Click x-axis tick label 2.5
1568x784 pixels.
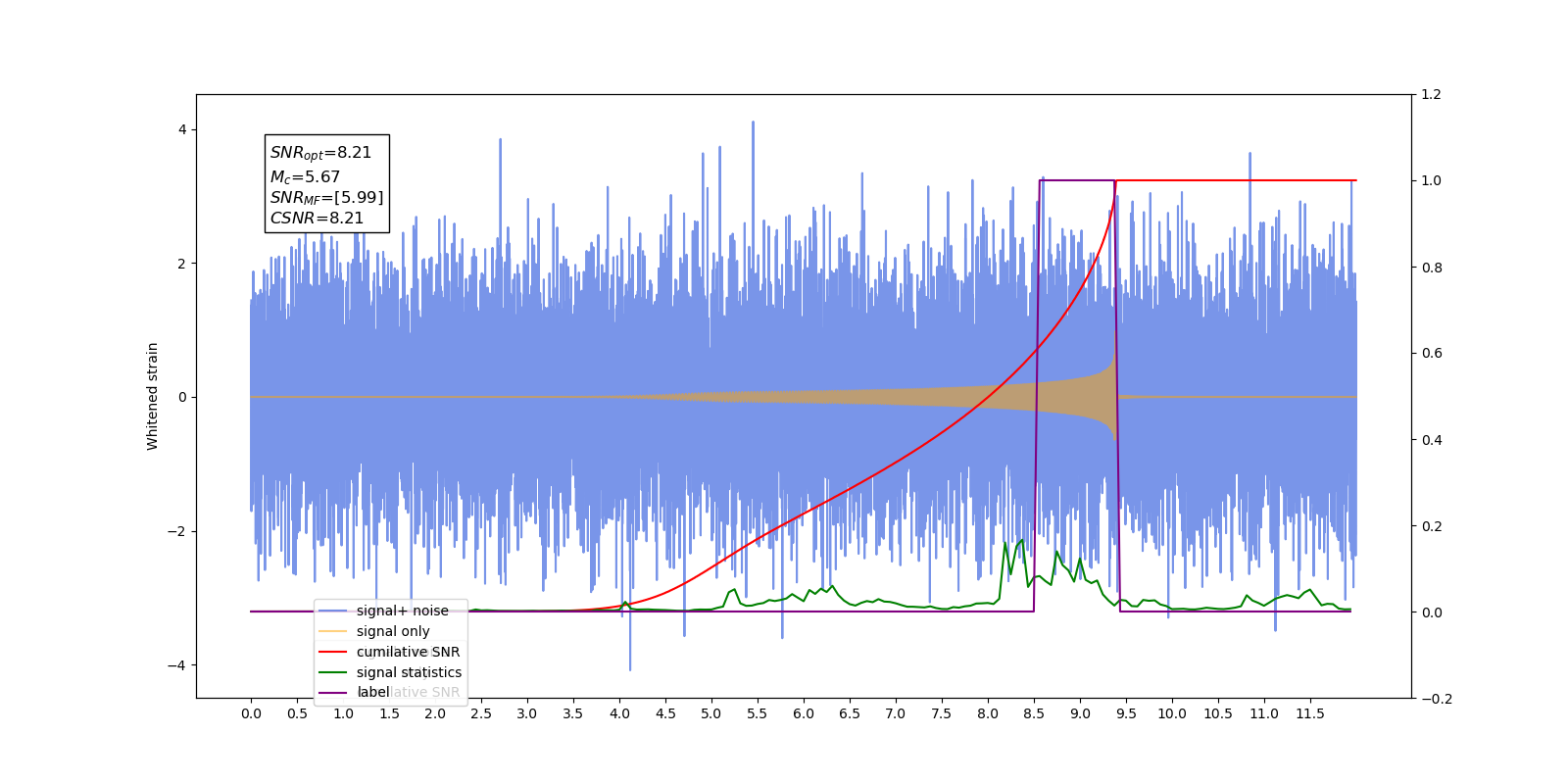[x=481, y=713]
